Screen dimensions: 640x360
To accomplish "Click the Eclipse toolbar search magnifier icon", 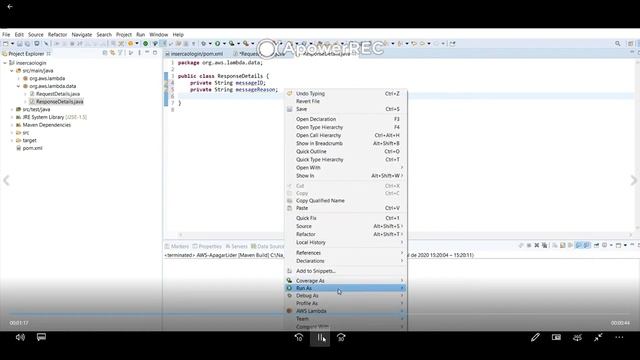I will [x=618, y=44].
